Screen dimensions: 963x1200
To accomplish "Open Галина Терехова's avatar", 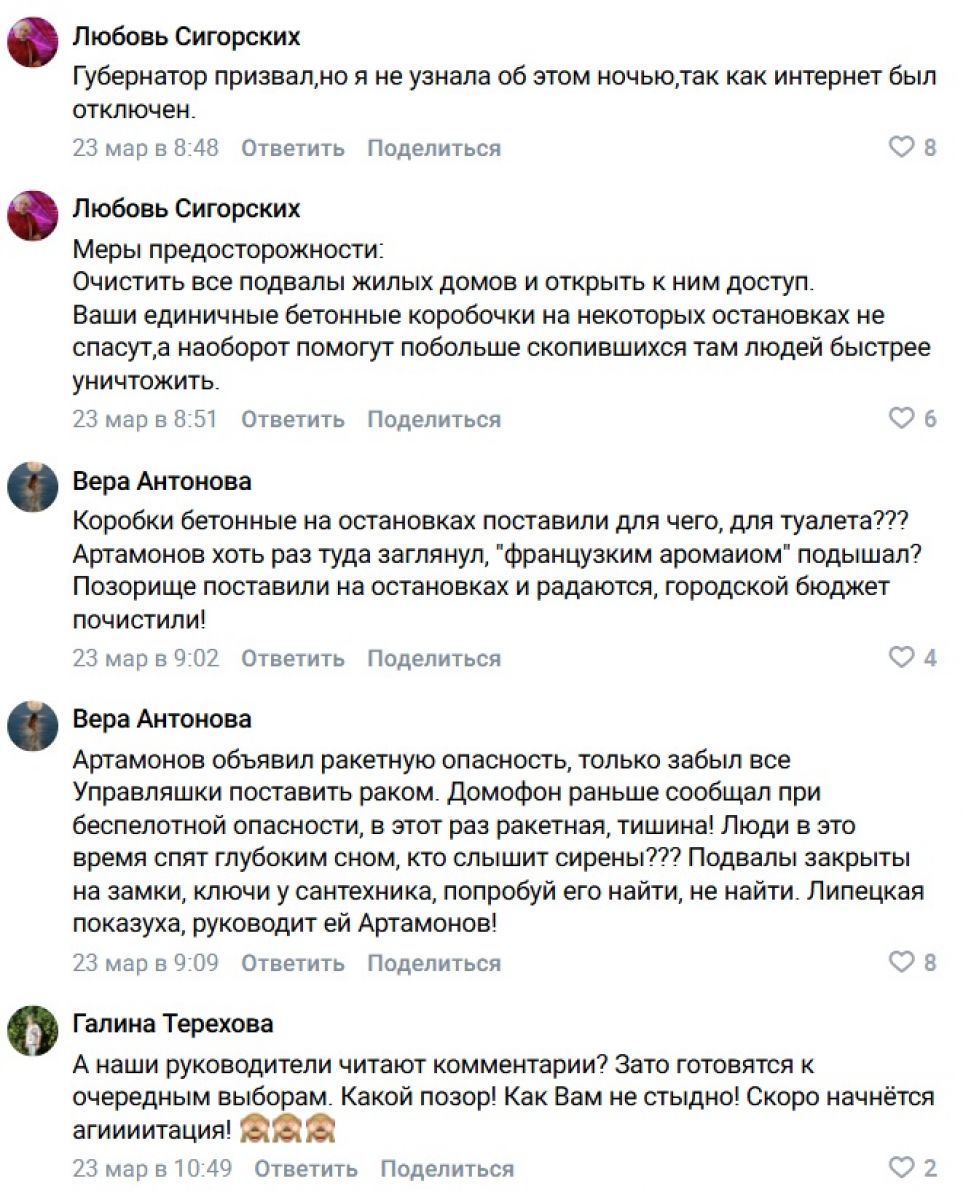I will click(x=33, y=1030).
